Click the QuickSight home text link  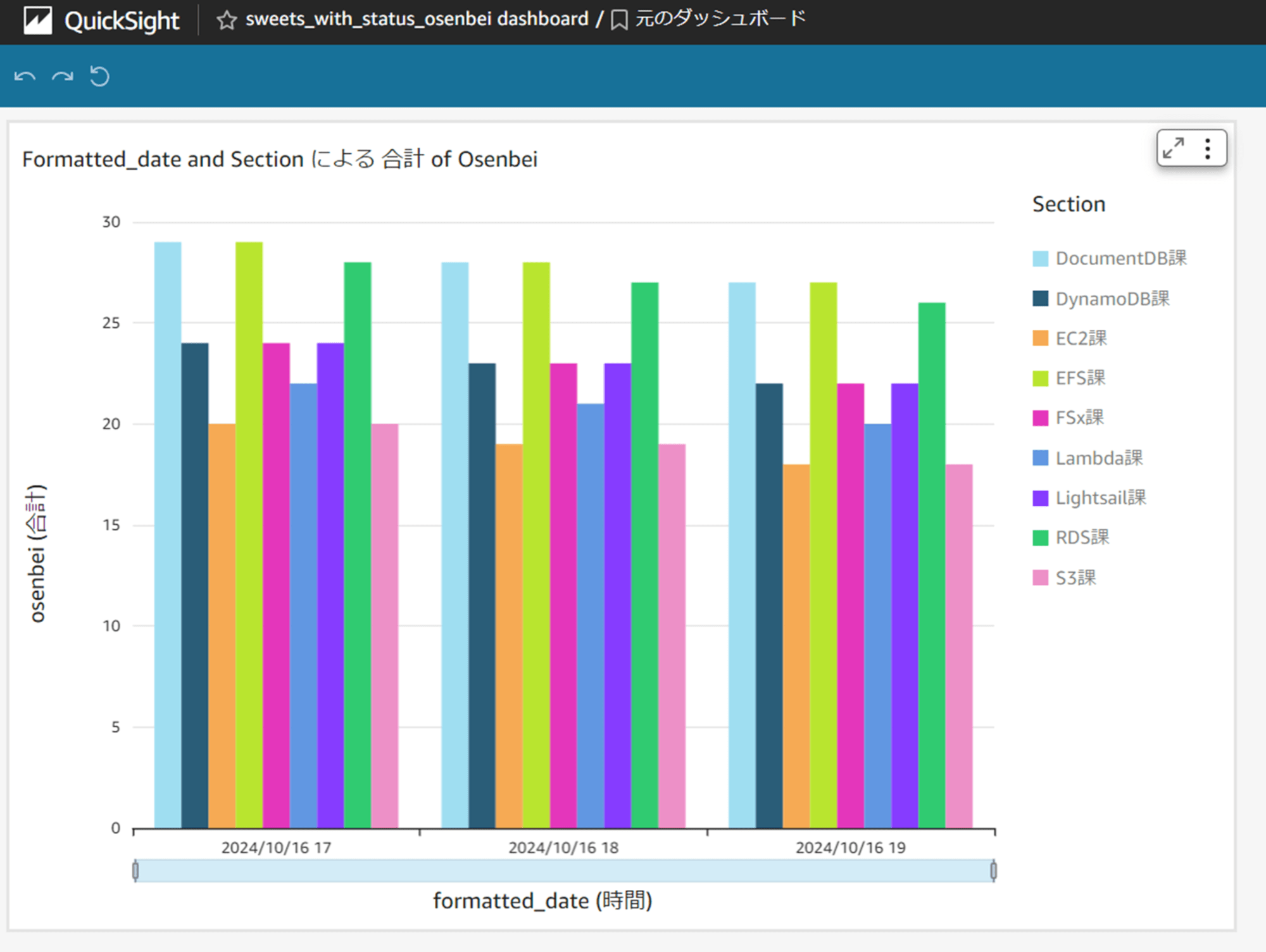pyautogui.click(x=122, y=21)
